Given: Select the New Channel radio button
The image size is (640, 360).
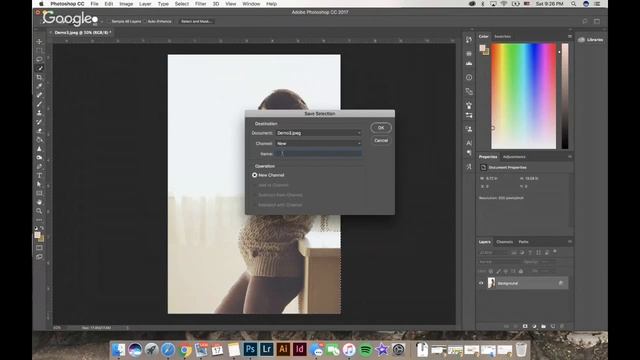Looking at the screenshot, I should coord(255,175).
